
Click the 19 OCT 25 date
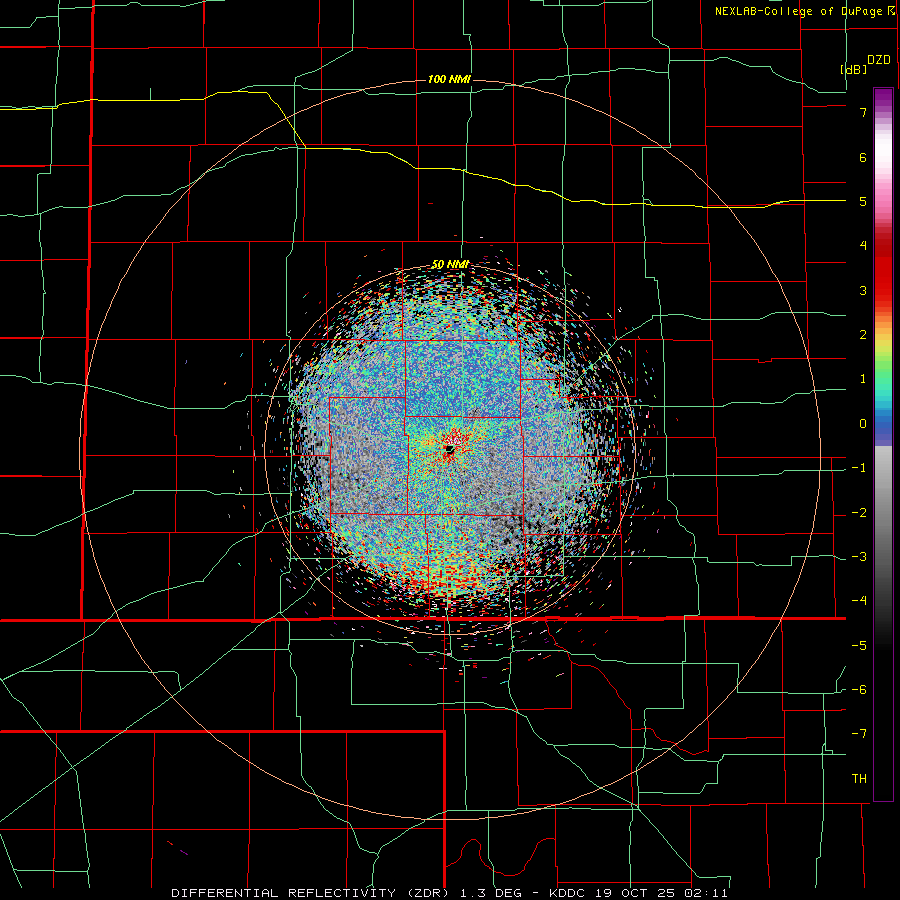[634, 893]
